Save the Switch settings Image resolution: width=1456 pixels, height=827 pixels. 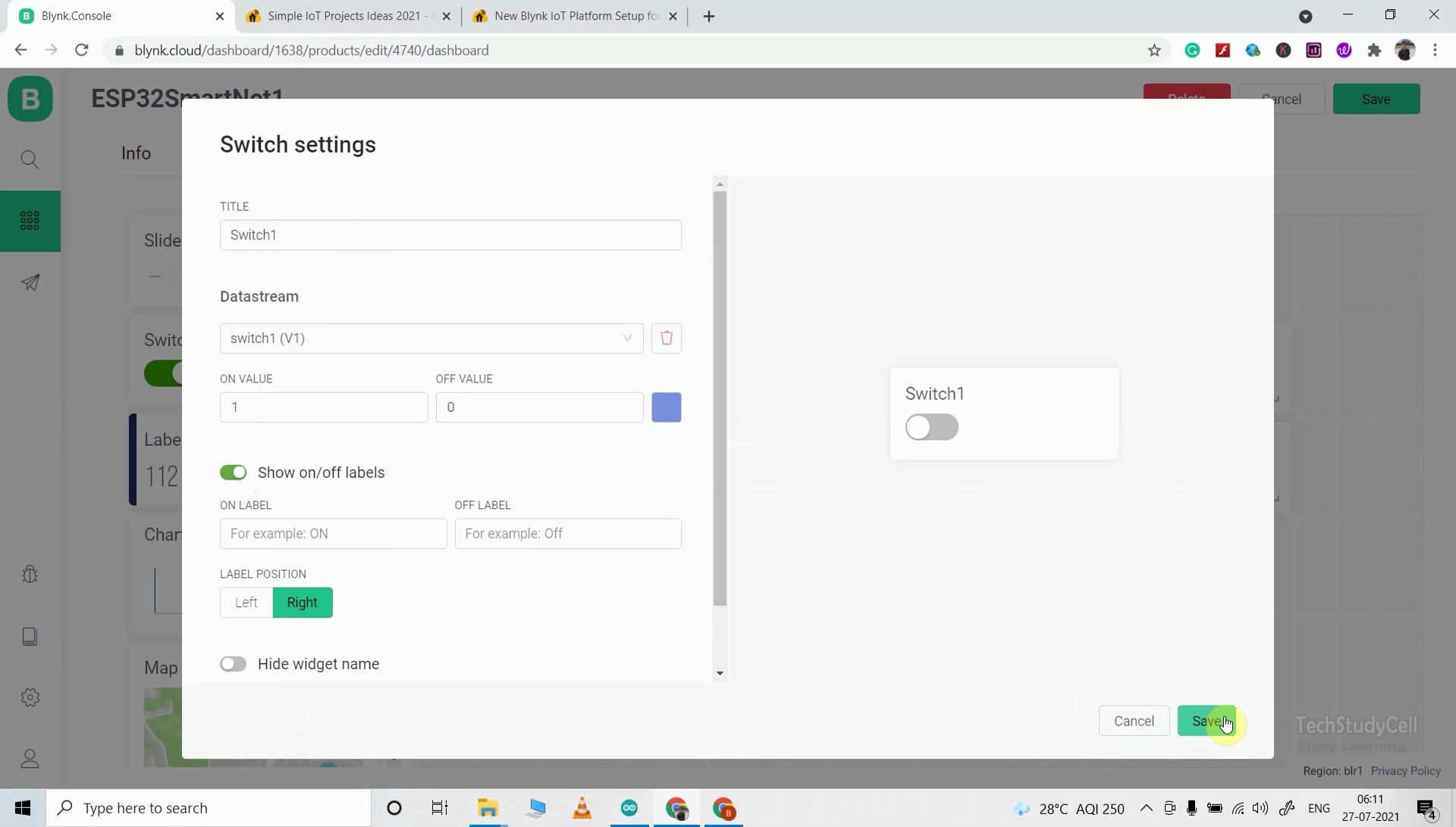pyautogui.click(x=1207, y=721)
